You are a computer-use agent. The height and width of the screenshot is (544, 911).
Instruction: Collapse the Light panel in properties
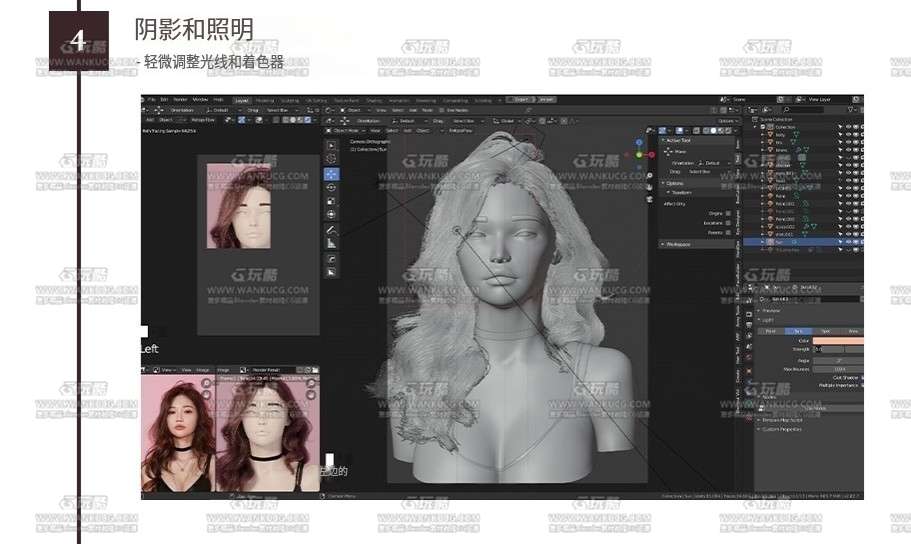(x=768, y=320)
